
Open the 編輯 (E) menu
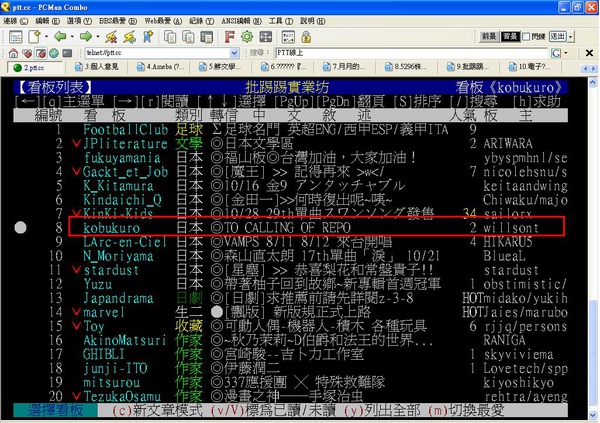47,21
